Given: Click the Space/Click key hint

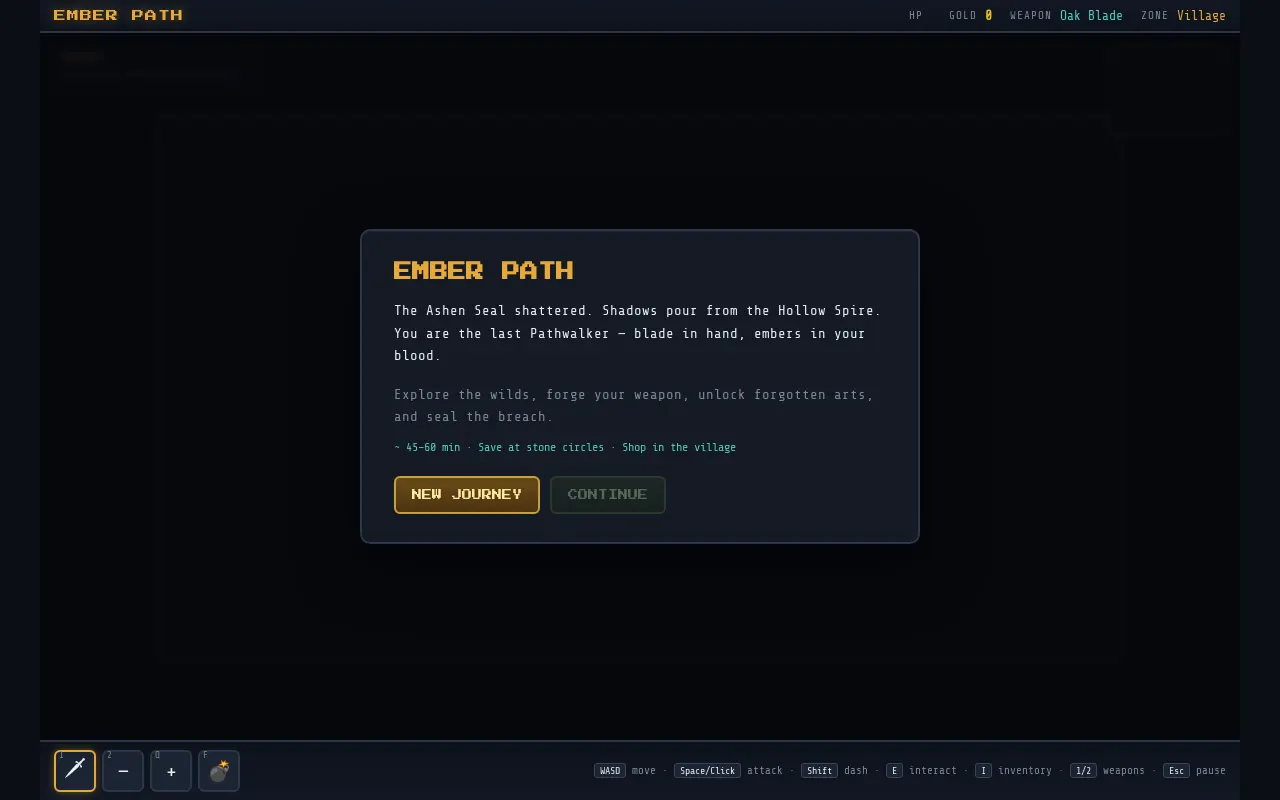Looking at the screenshot, I should (x=708, y=771).
